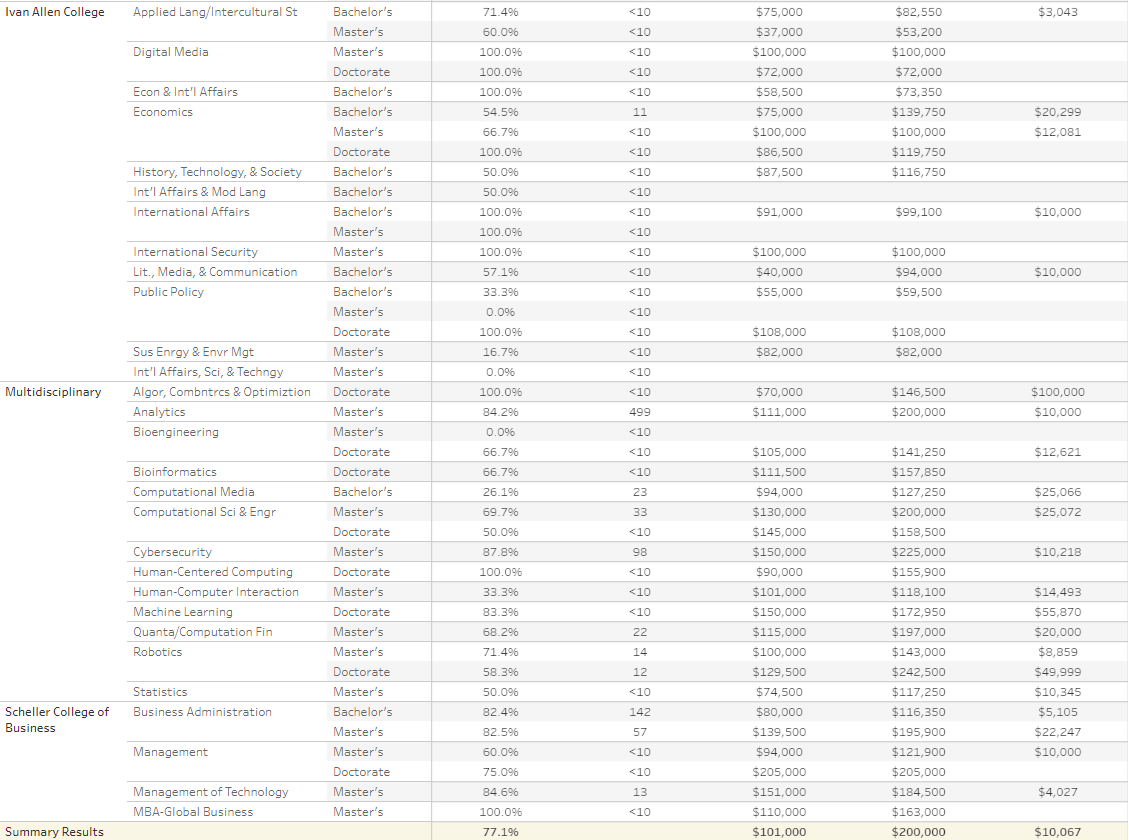Click the $10,067 summary bonus value
The width and height of the screenshot is (1129, 840).
pos(1057,832)
